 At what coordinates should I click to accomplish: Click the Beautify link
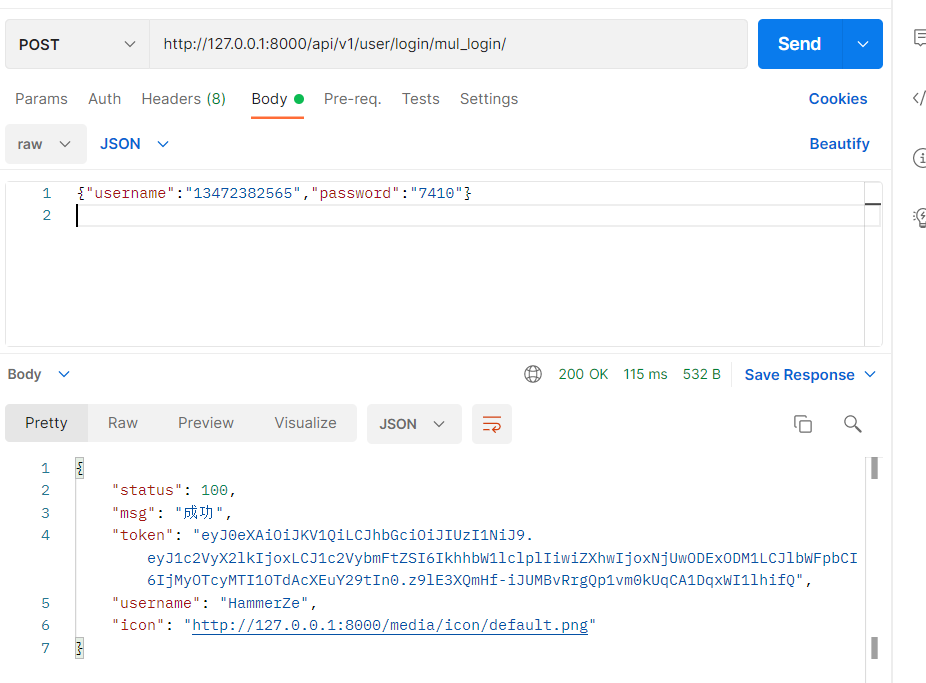tap(839, 144)
